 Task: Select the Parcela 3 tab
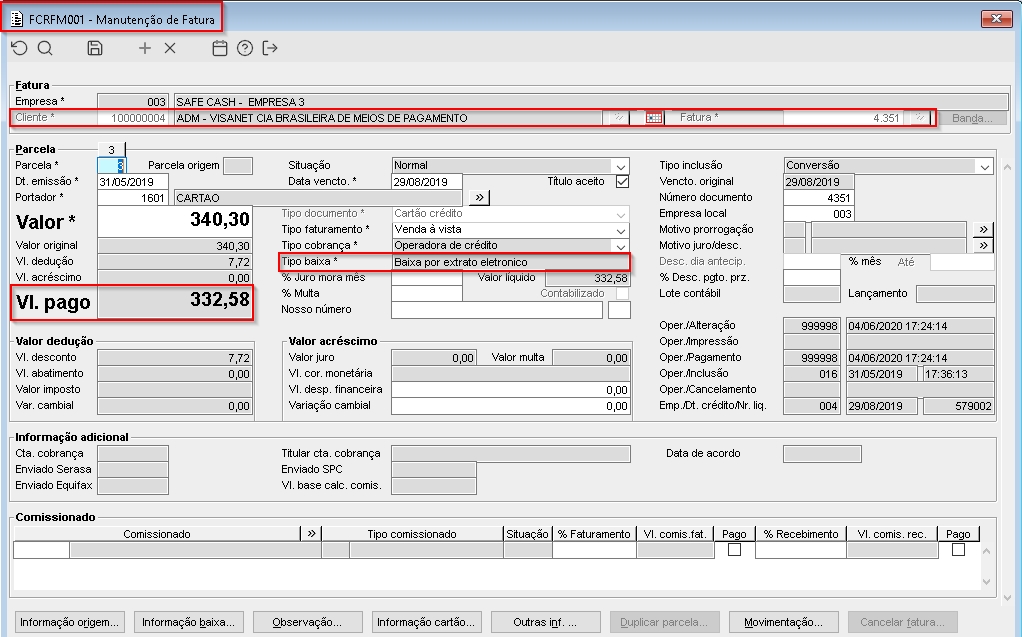pos(111,149)
